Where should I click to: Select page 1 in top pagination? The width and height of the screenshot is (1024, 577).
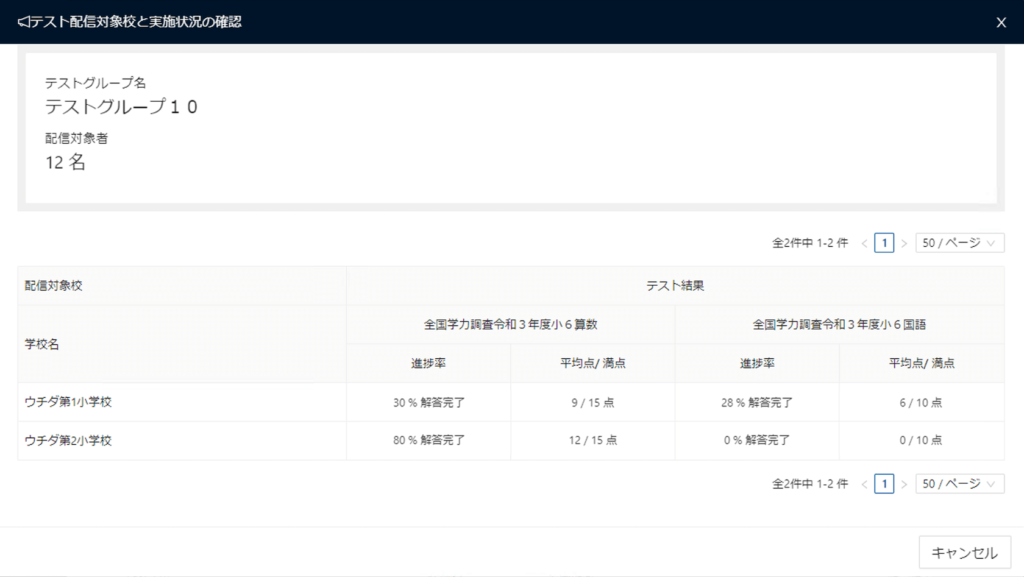coord(884,243)
